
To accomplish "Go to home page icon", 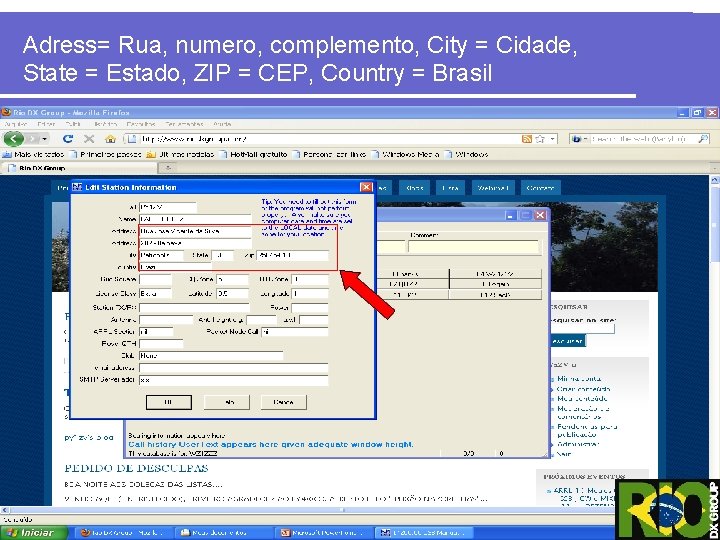I will 110,139.
